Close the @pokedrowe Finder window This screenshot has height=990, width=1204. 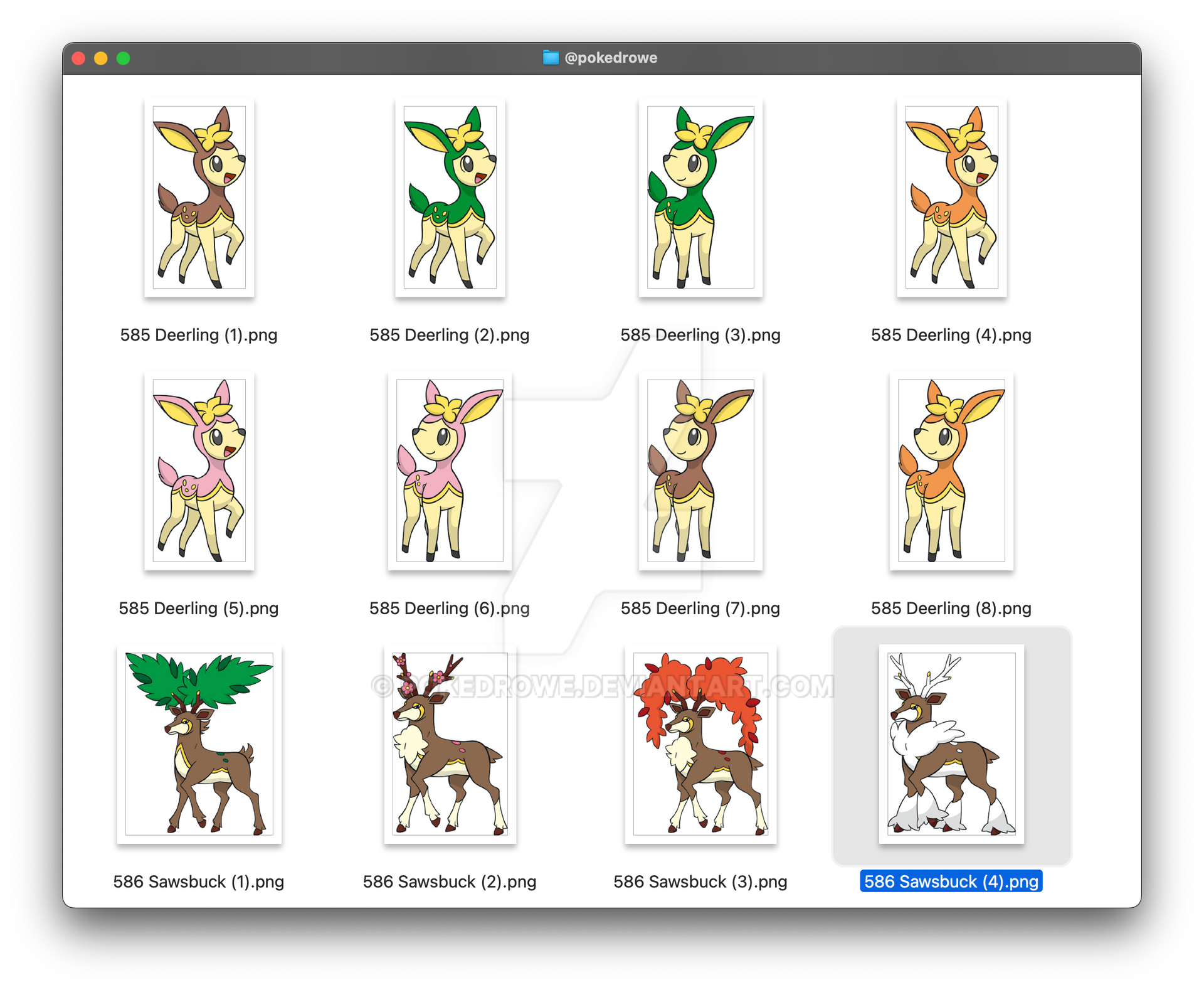pyautogui.click(x=78, y=58)
